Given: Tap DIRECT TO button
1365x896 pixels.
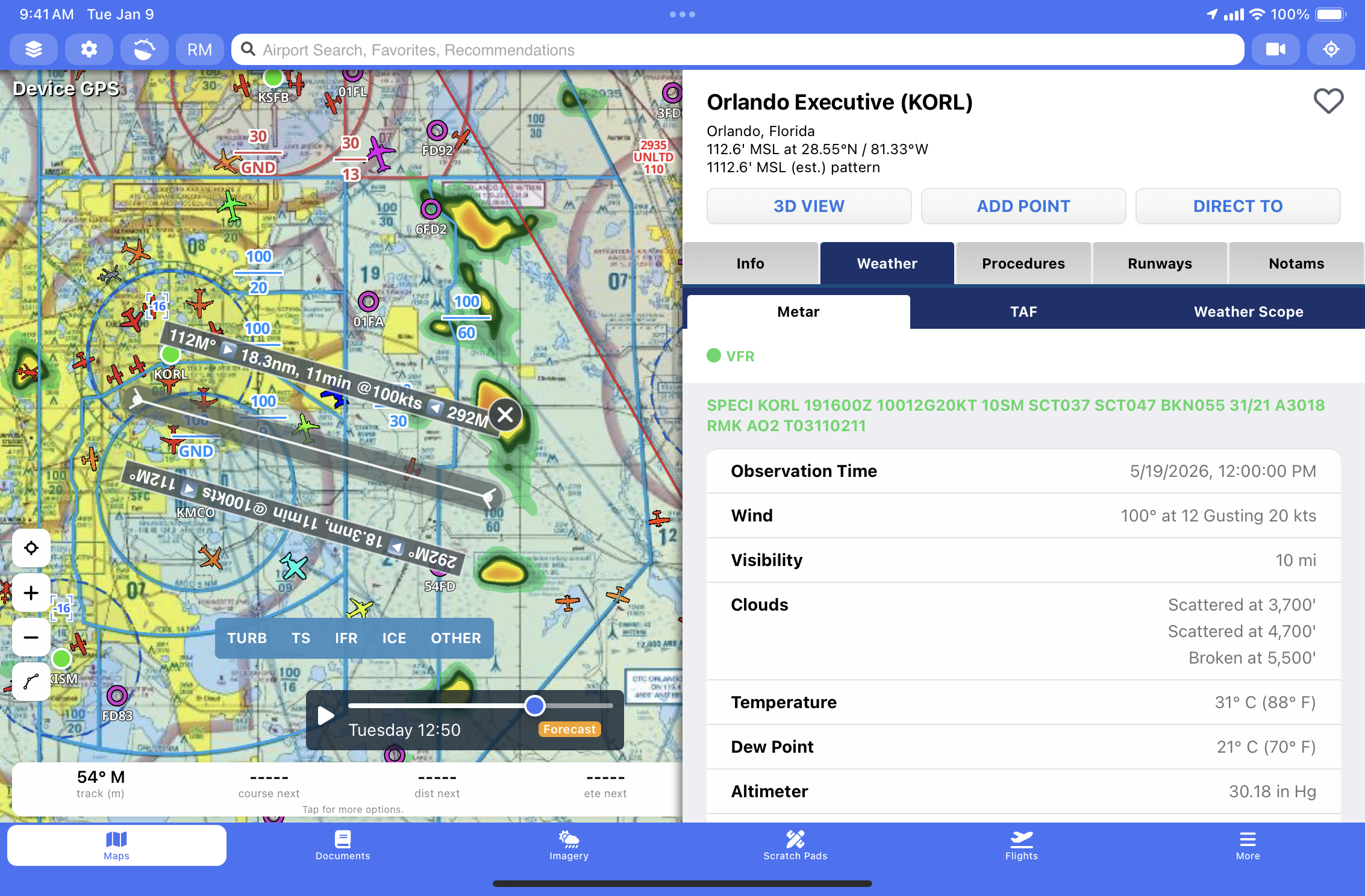Looking at the screenshot, I should (1238, 206).
